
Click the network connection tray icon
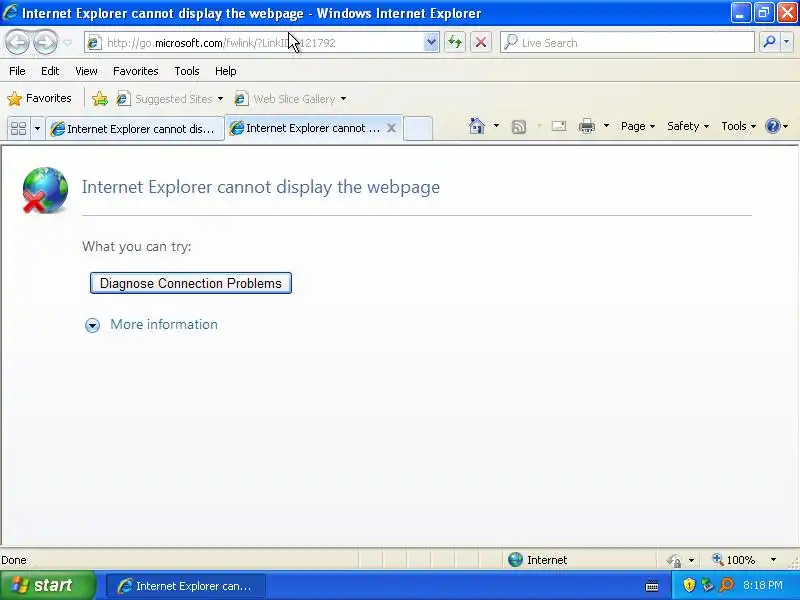click(x=707, y=585)
